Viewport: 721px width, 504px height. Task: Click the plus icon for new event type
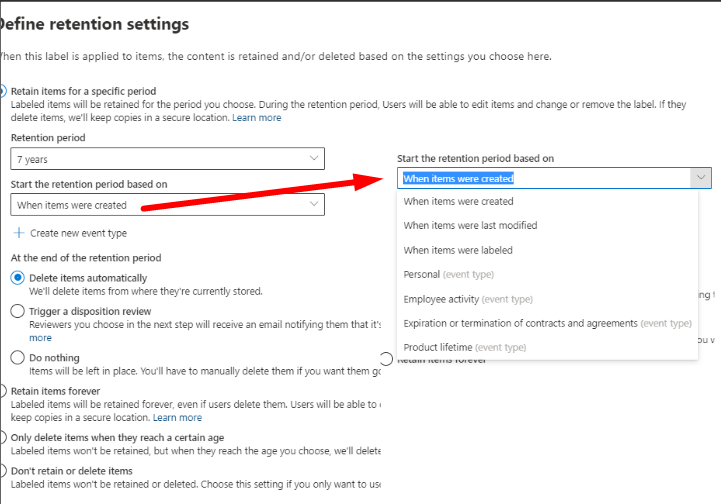point(18,233)
